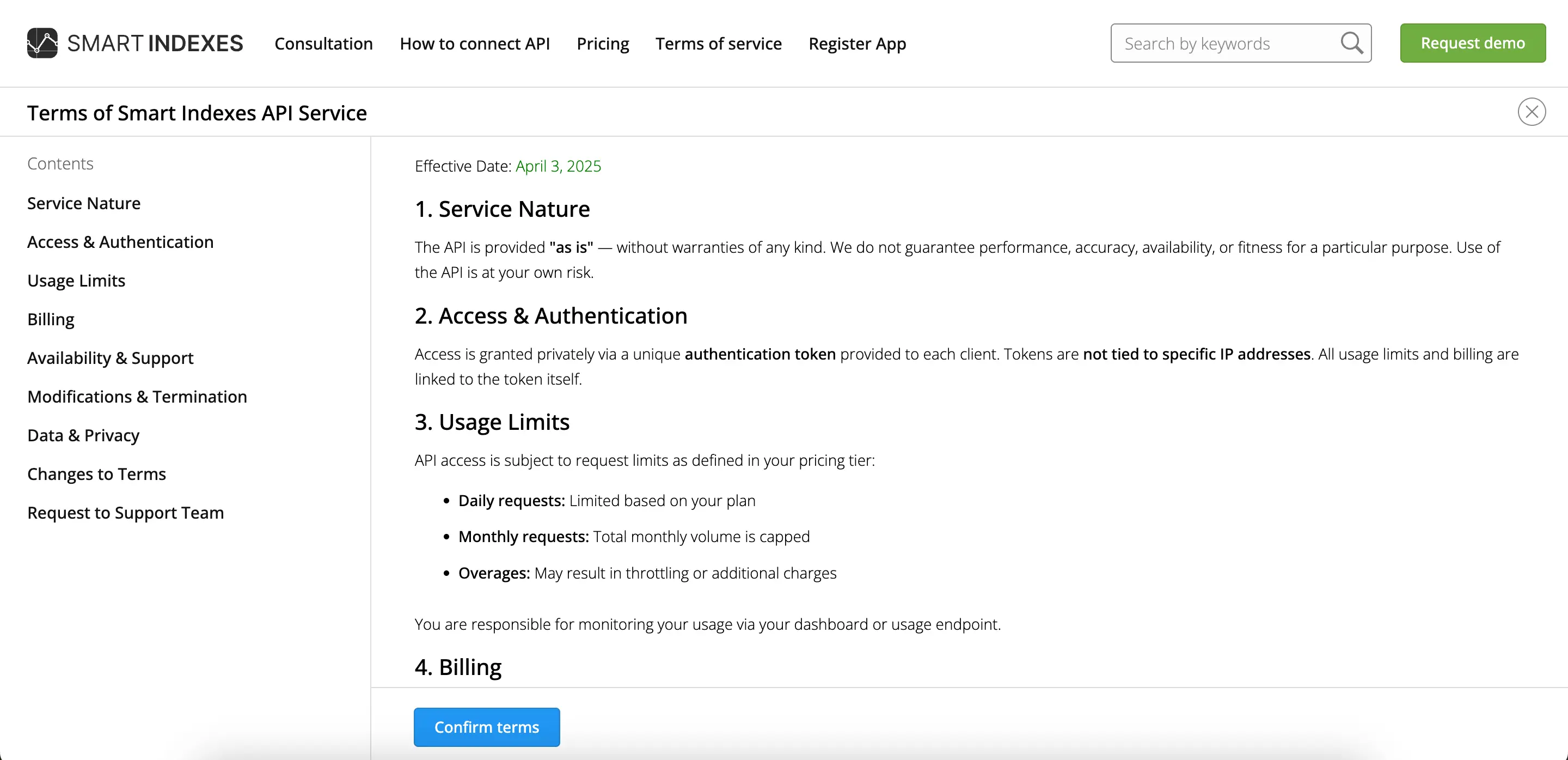
Task: Click the SMART INDEXES brand name
Action: tap(155, 43)
